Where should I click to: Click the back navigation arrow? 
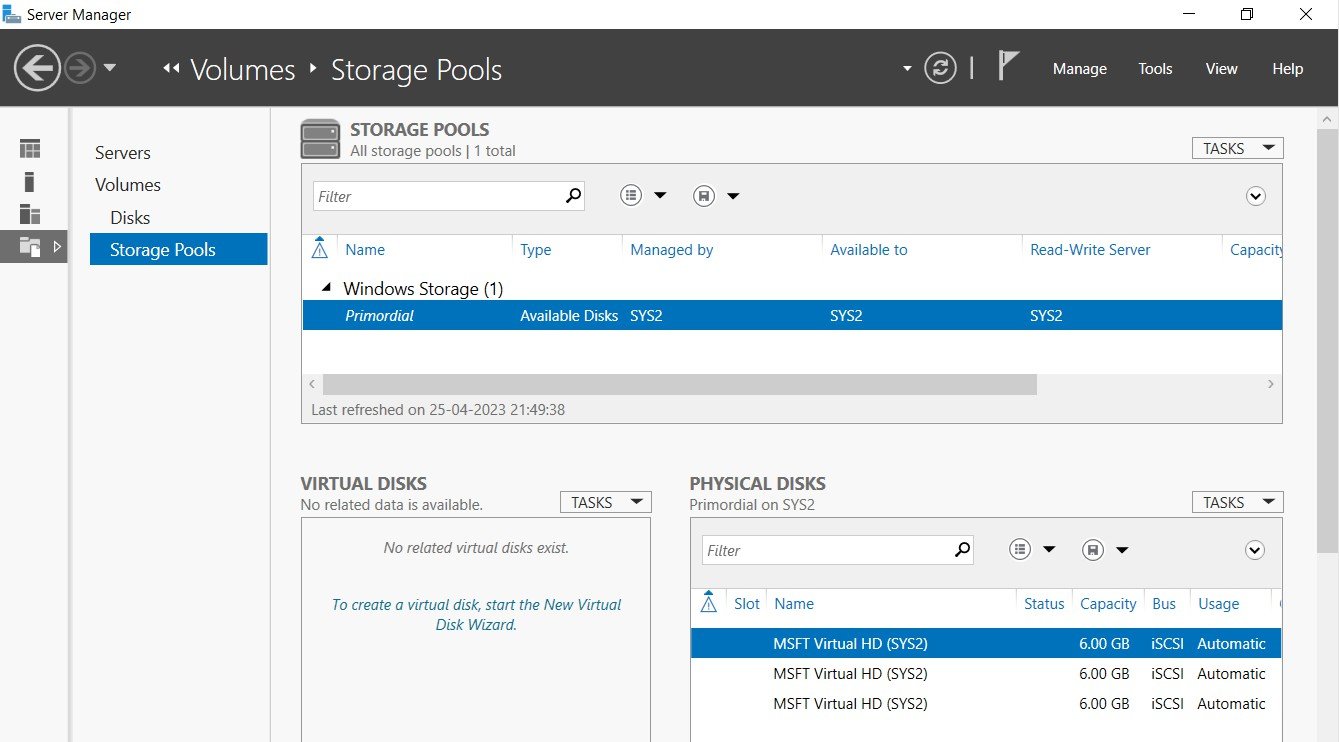[38, 68]
